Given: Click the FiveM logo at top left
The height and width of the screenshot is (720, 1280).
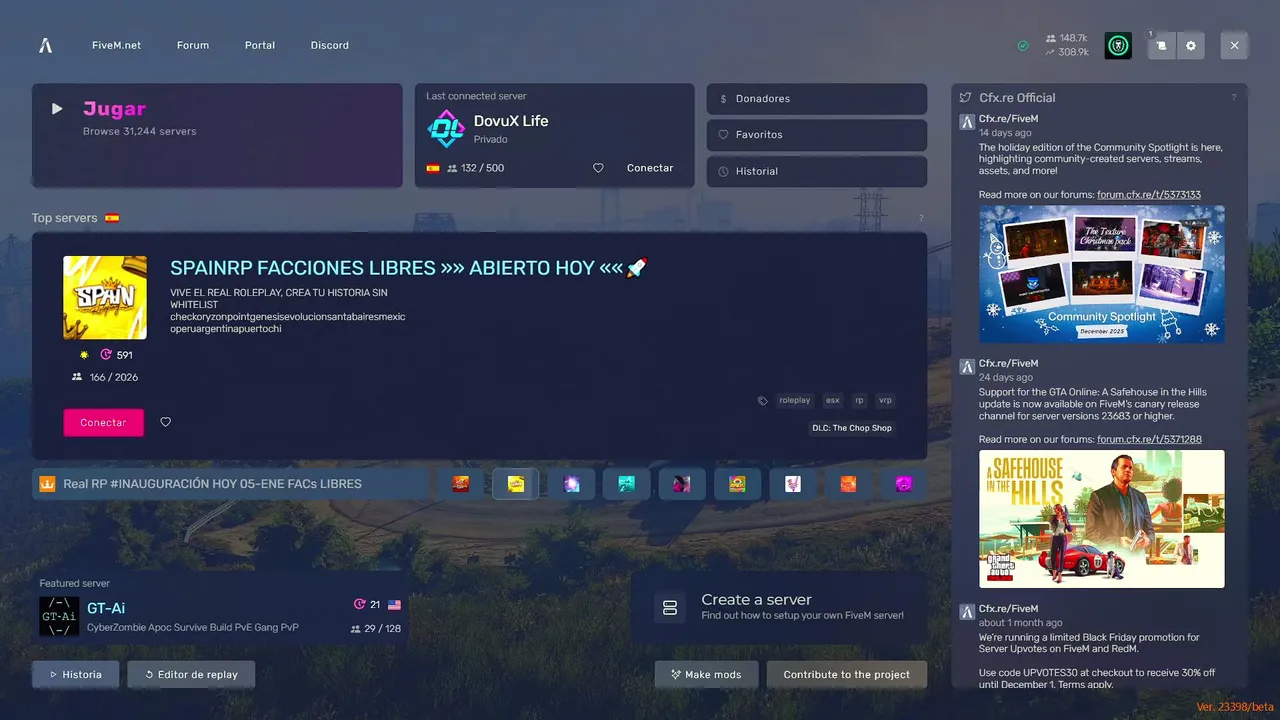Looking at the screenshot, I should coord(45,45).
